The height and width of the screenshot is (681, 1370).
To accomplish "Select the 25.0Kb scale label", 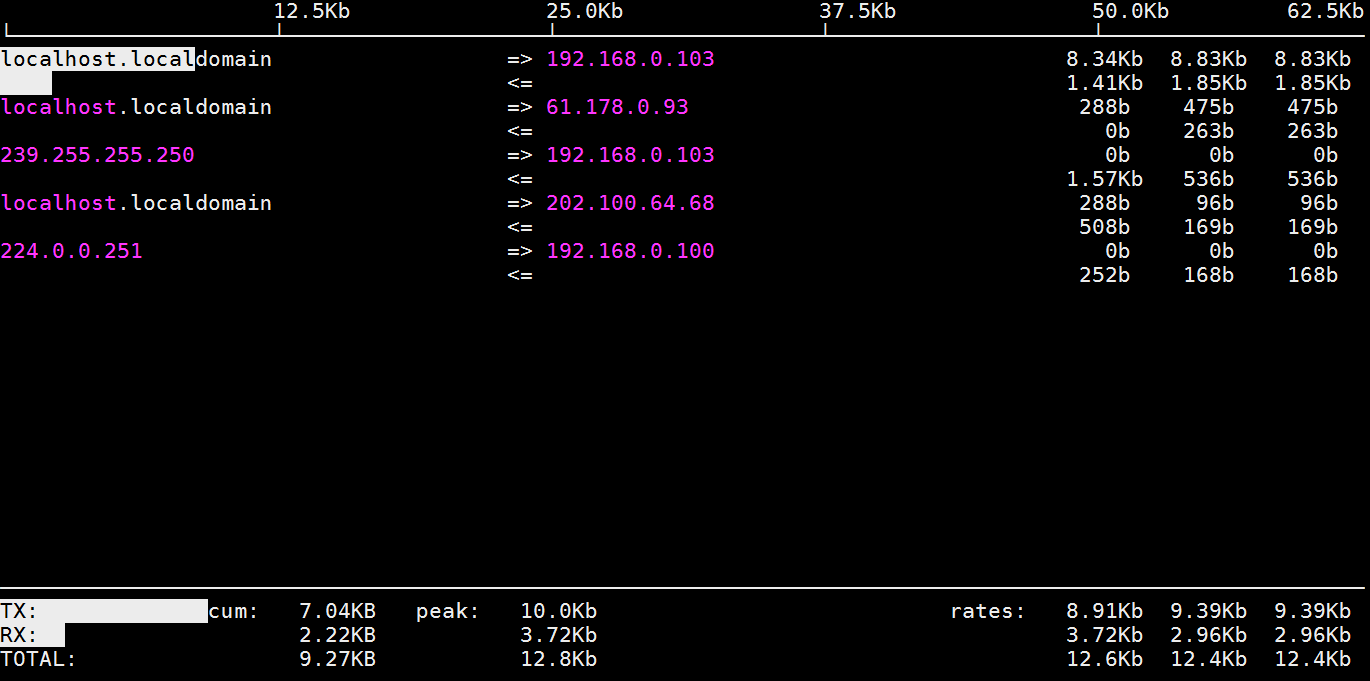I will coord(585,11).
